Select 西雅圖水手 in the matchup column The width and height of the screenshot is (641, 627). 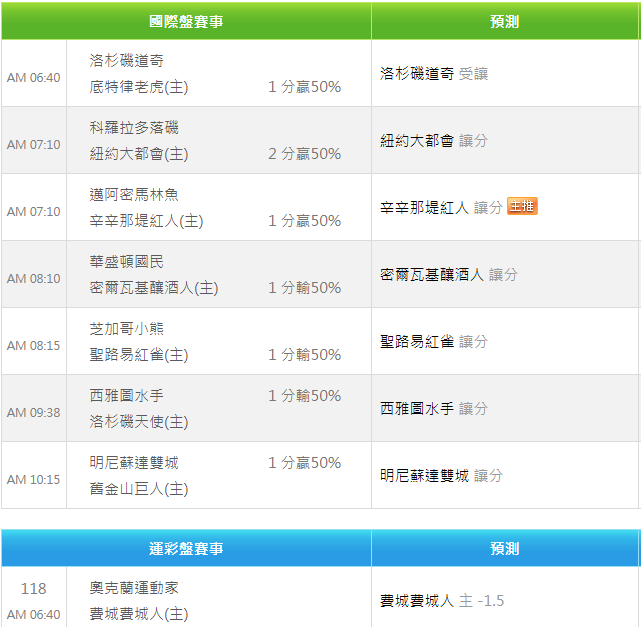pos(127,396)
